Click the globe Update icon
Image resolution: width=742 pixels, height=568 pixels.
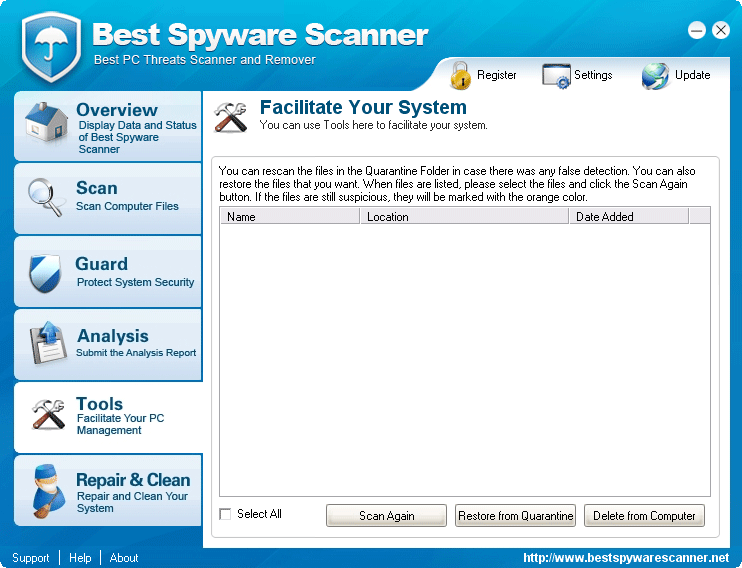[x=655, y=76]
